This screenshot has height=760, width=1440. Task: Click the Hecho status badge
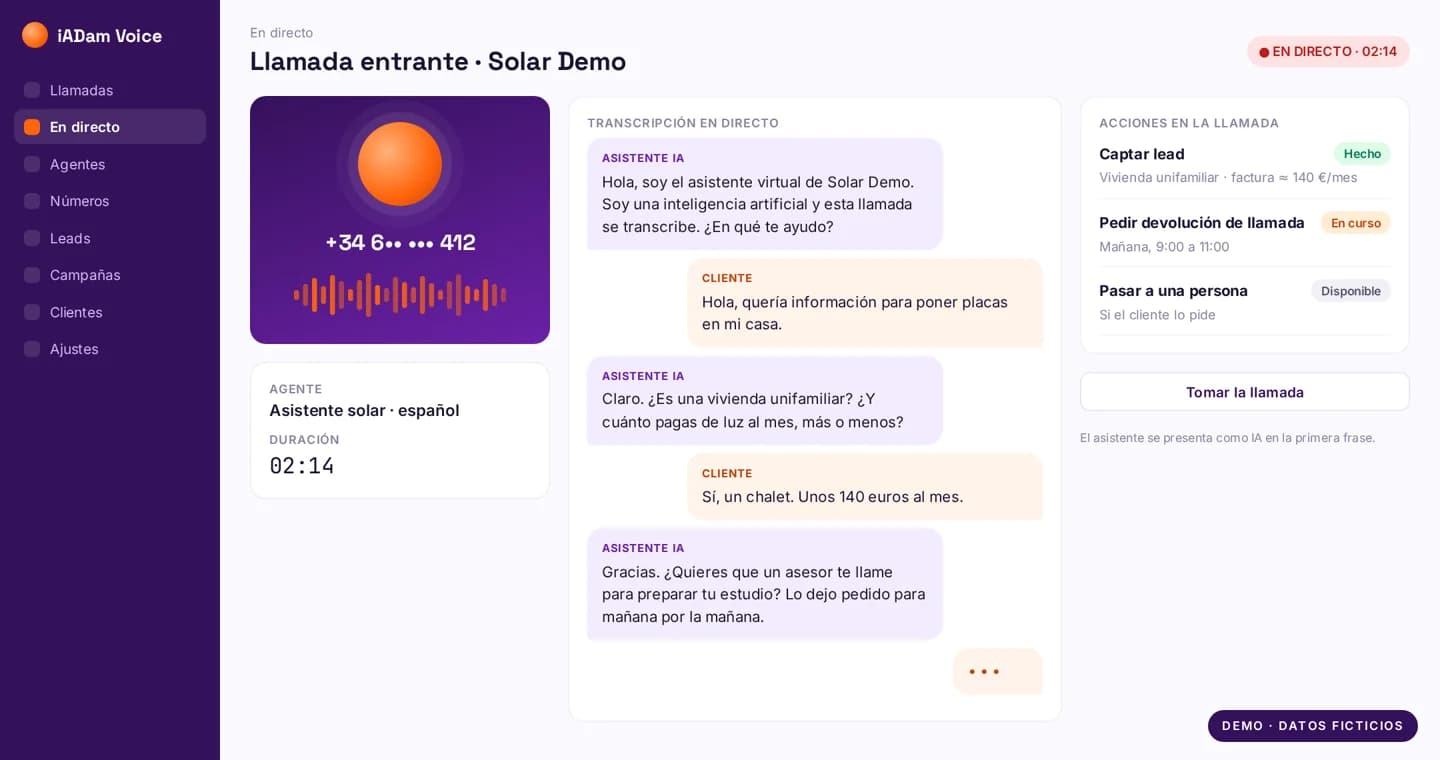pyautogui.click(x=1362, y=154)
